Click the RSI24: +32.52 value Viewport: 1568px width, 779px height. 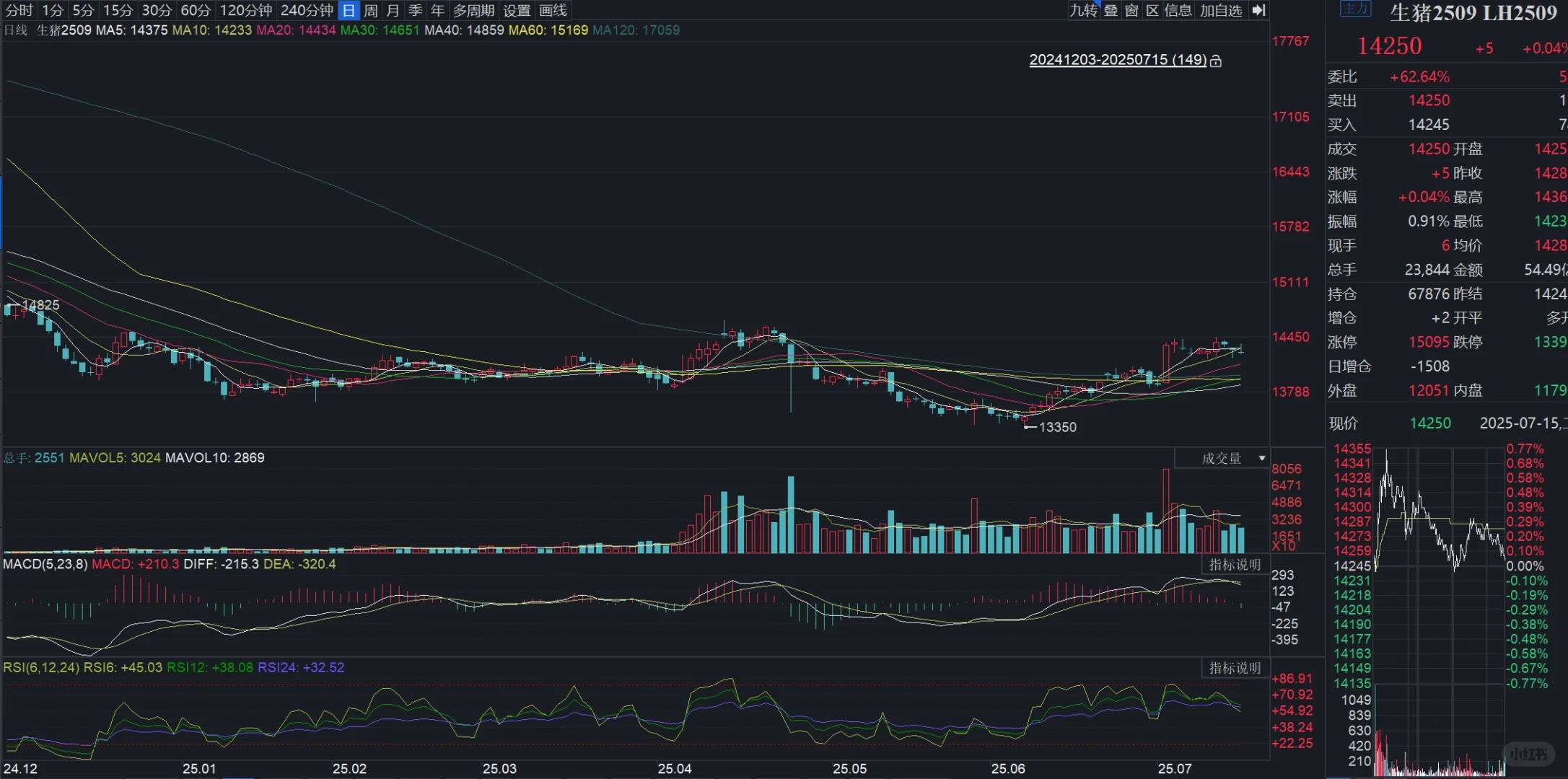coord(301,668)
